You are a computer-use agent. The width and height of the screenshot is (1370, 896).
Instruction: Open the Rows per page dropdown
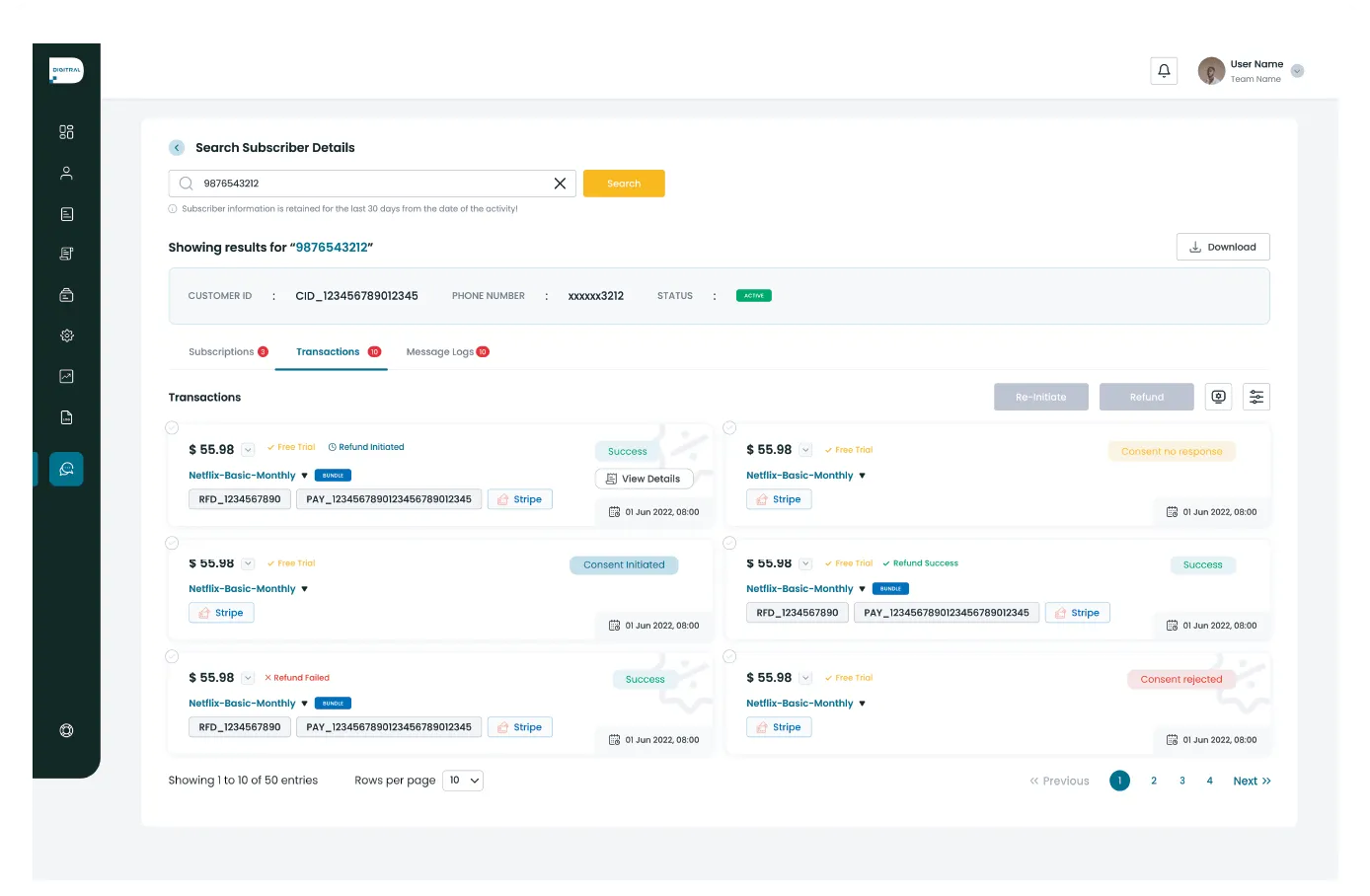(x=463, y=781)
